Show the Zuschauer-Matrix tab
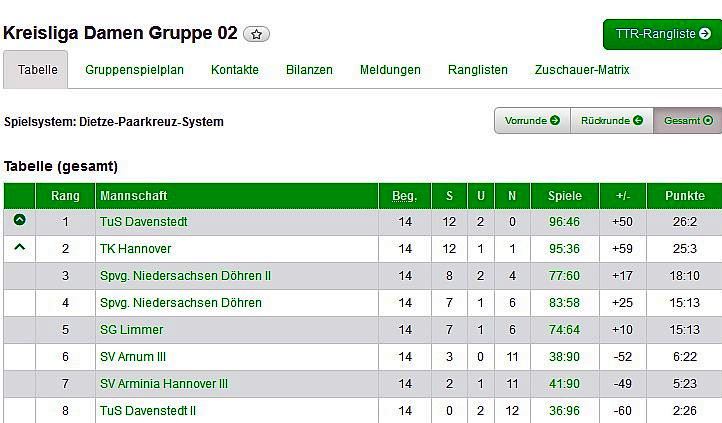Viewport: 722px width, 423px height. coord(582,70)
